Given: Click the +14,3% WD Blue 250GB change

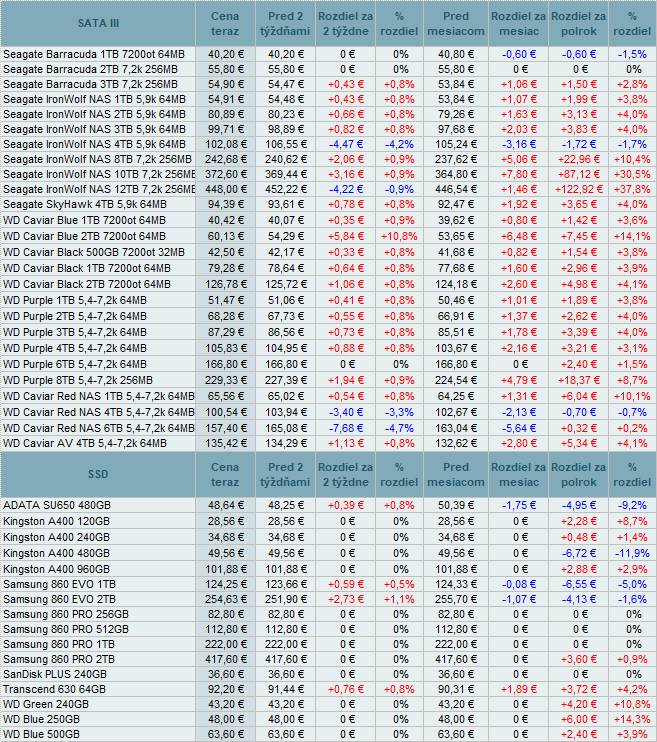Looking at the screenshot, I should point(632,720).
